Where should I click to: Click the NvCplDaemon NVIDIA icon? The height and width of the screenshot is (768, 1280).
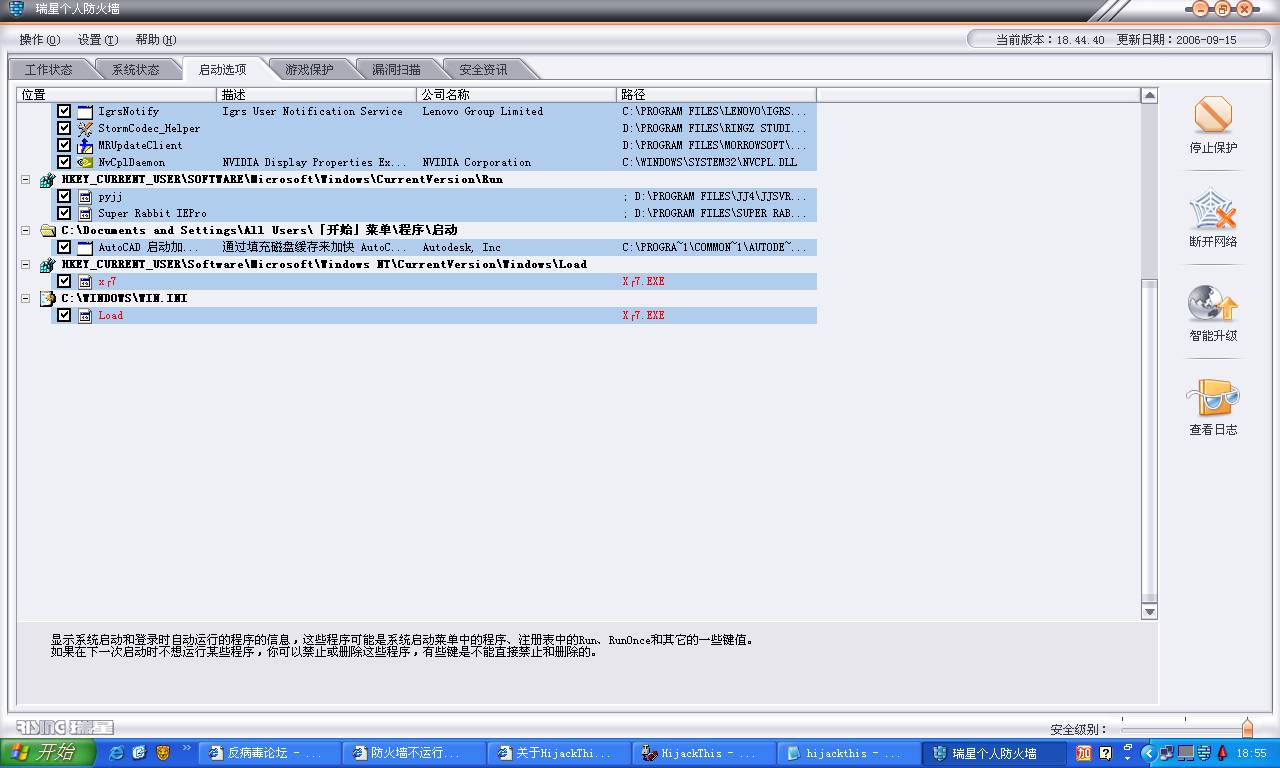coord(85,163)
